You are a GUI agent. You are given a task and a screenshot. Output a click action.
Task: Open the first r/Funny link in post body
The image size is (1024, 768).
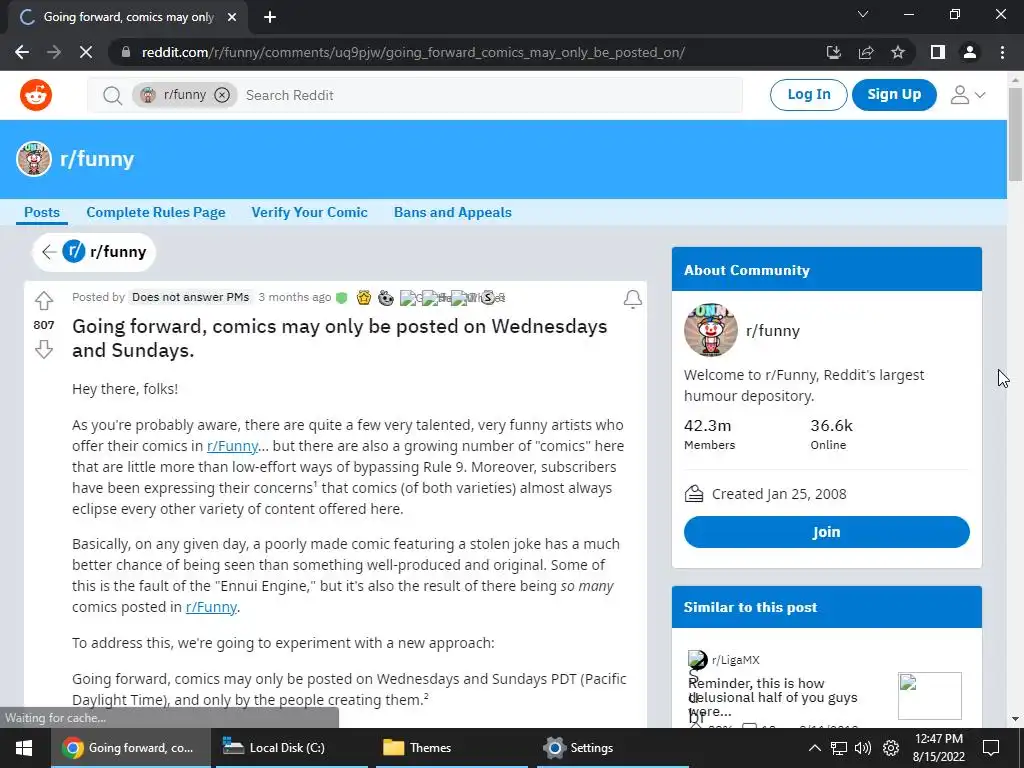tap(232, 446)
